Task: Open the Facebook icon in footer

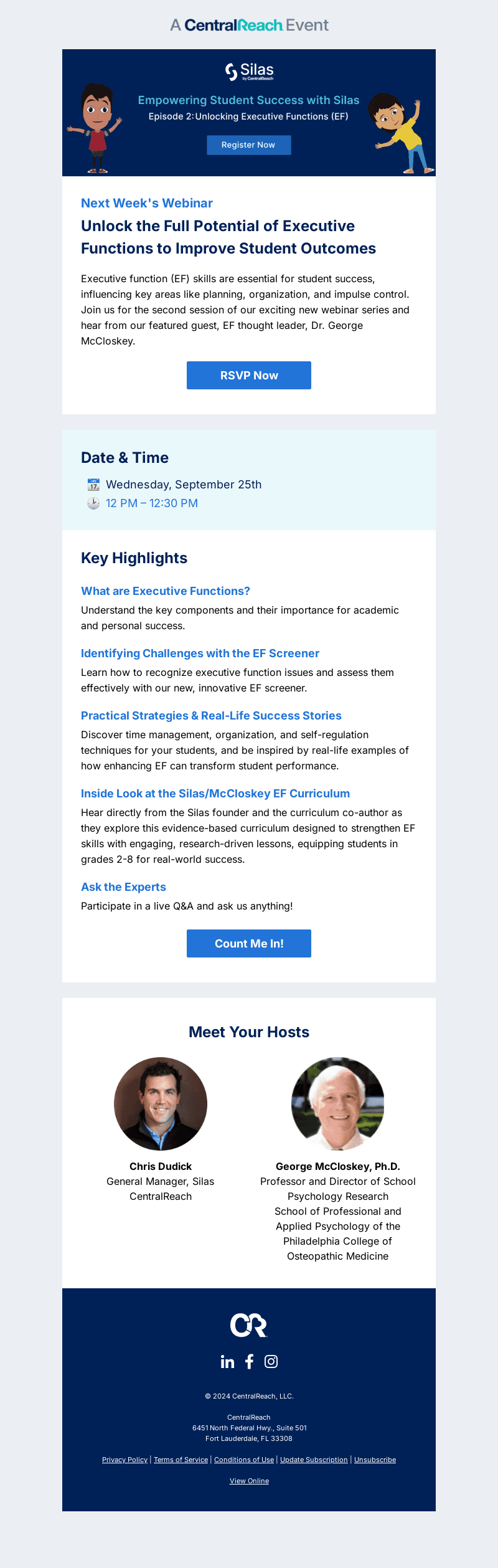Action: 249,1362
